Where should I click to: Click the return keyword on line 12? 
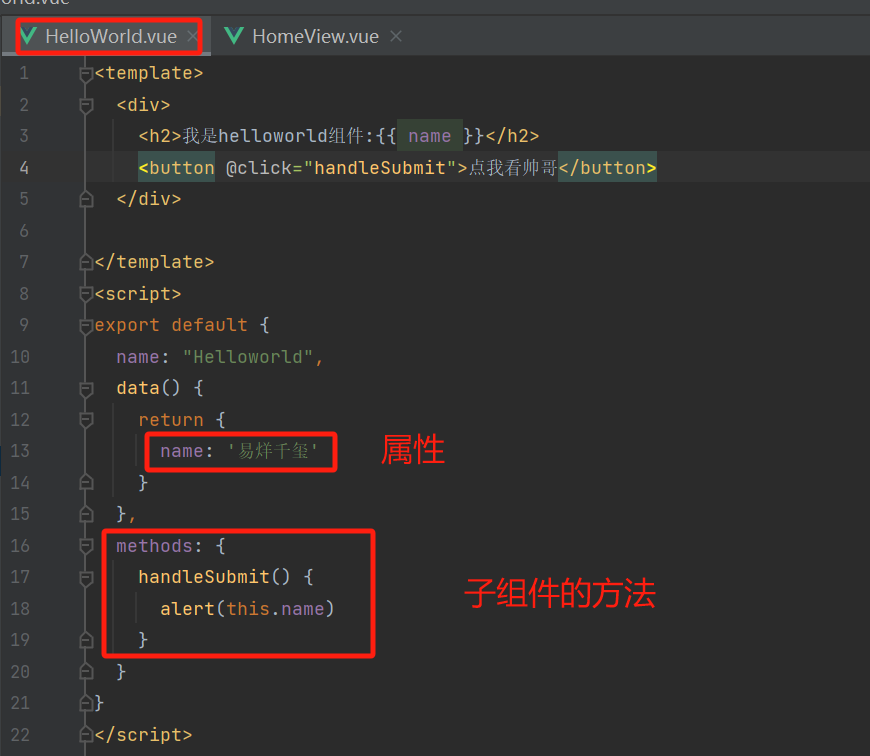coord(171,420)
